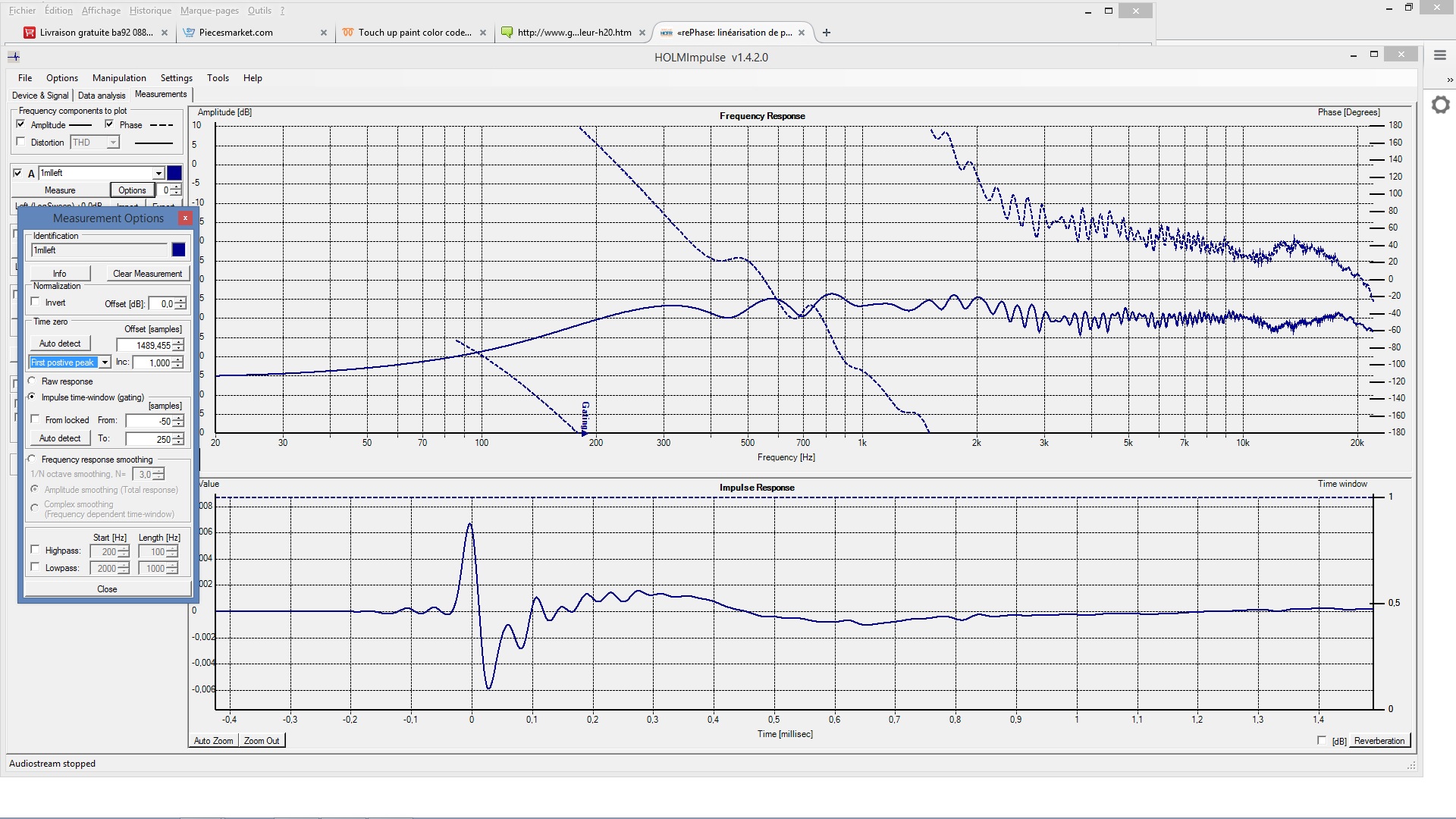Switch to Device & Signal tab
Viewport: 1456px width, 819px height.
click(40, 96)
